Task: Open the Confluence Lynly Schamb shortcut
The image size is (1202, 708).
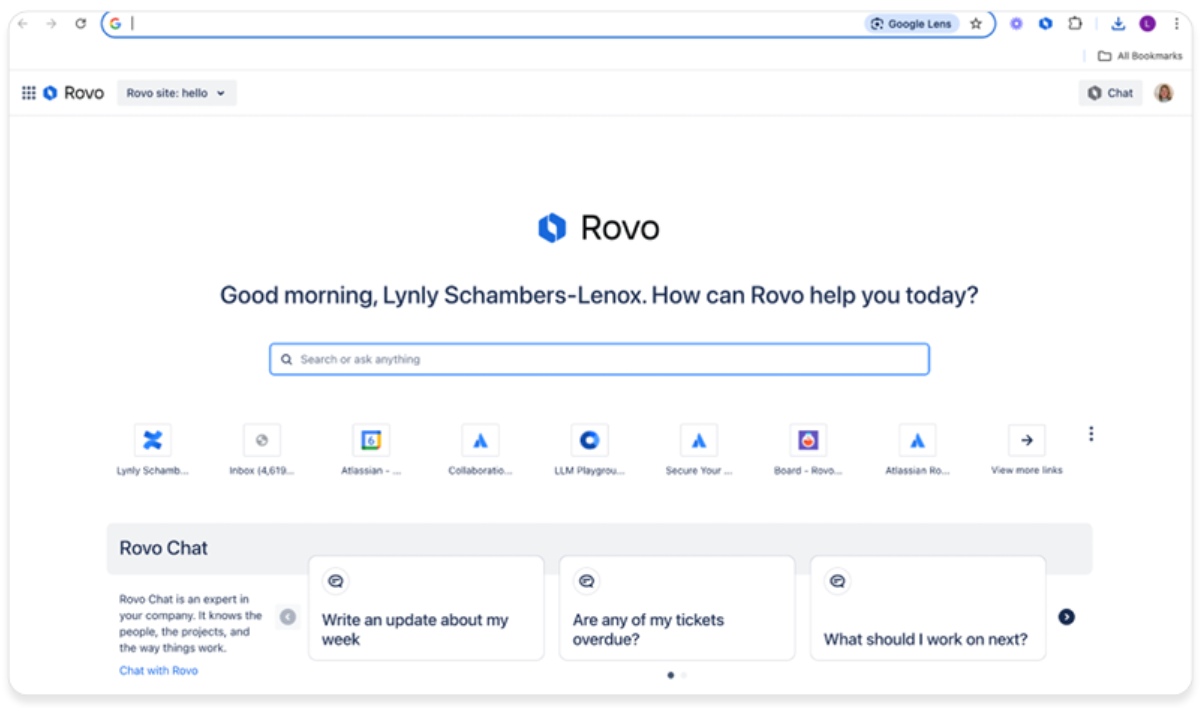Action: point(152,440)
